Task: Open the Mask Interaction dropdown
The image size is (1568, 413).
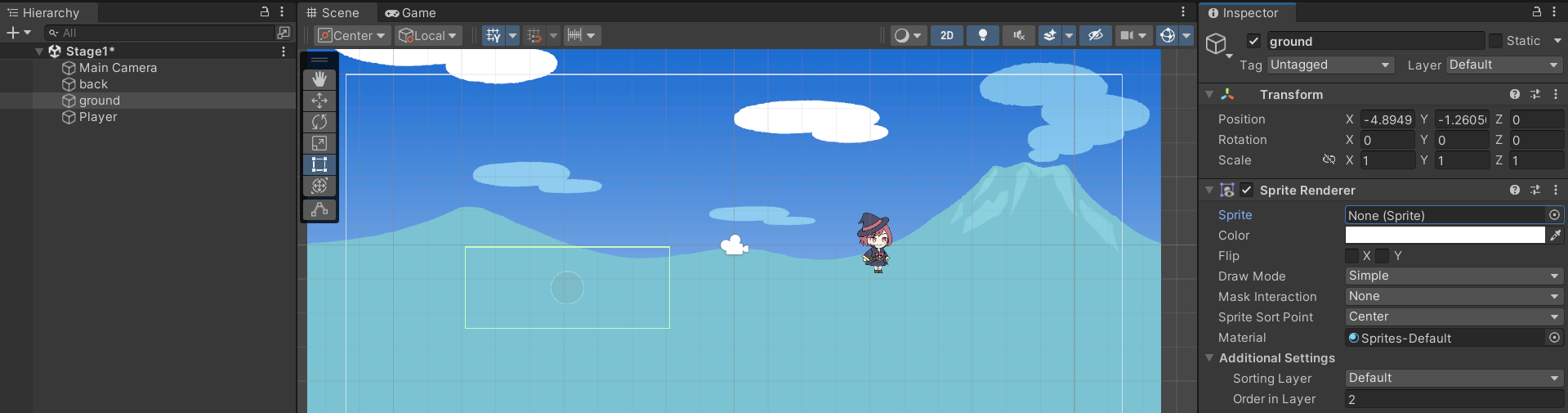Action: point(1454,296)
